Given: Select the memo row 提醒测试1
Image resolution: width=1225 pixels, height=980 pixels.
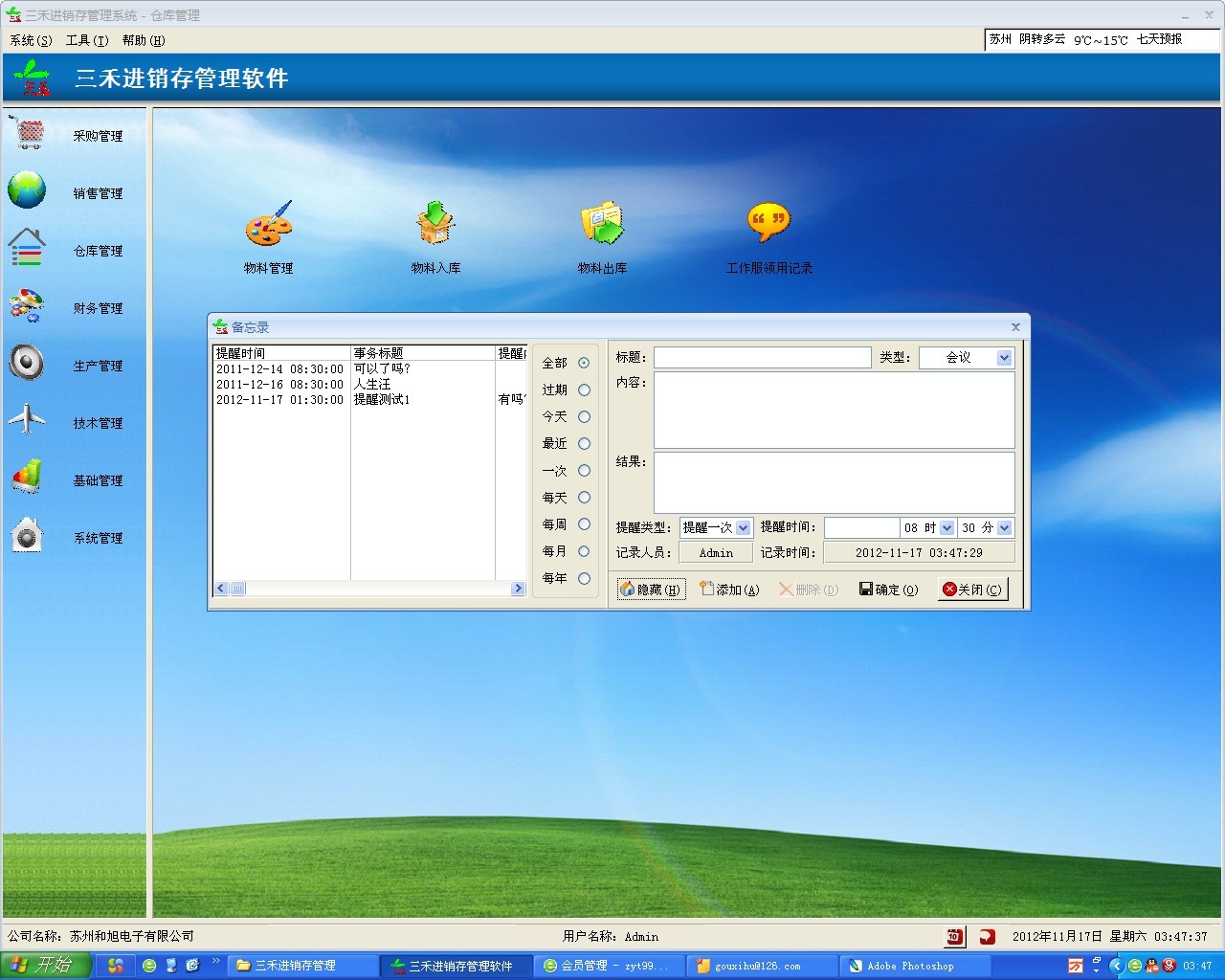Looking at the screenshot, I should [x=369, y=399].
